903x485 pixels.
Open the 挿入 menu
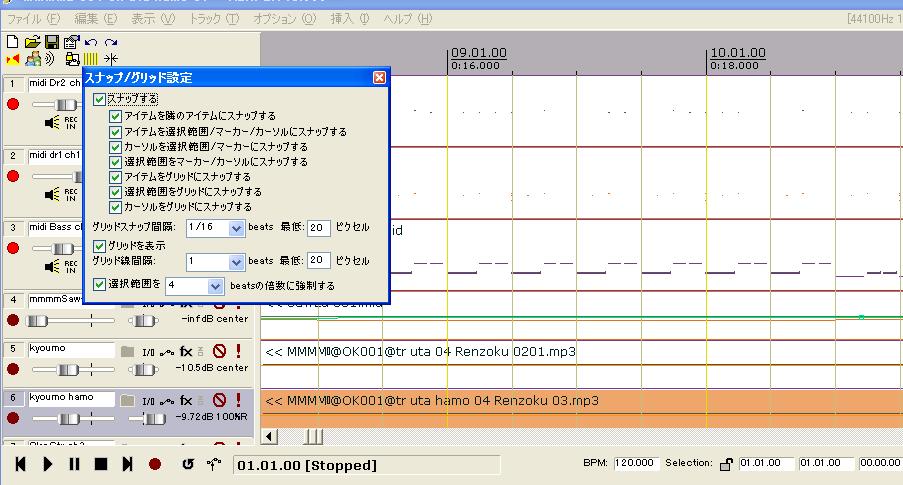[350, 19]
